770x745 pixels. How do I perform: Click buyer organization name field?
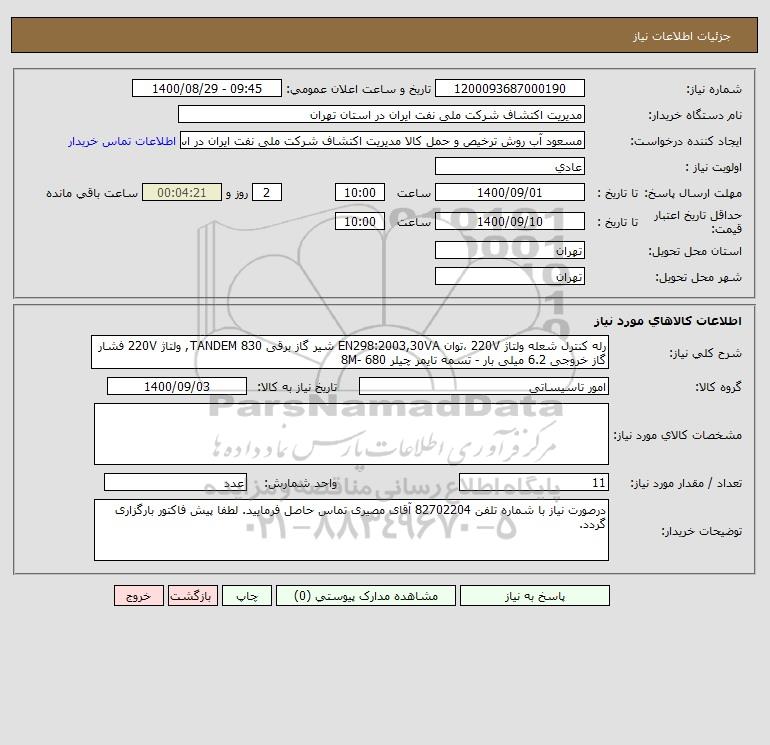[x=381, y=114]
